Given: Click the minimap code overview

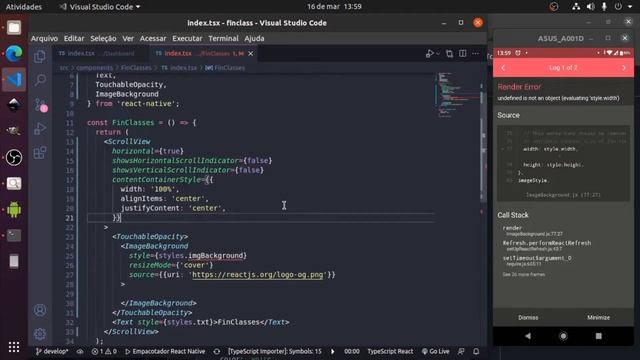Looking at the screenshot, I should click(x=456, y=95).
